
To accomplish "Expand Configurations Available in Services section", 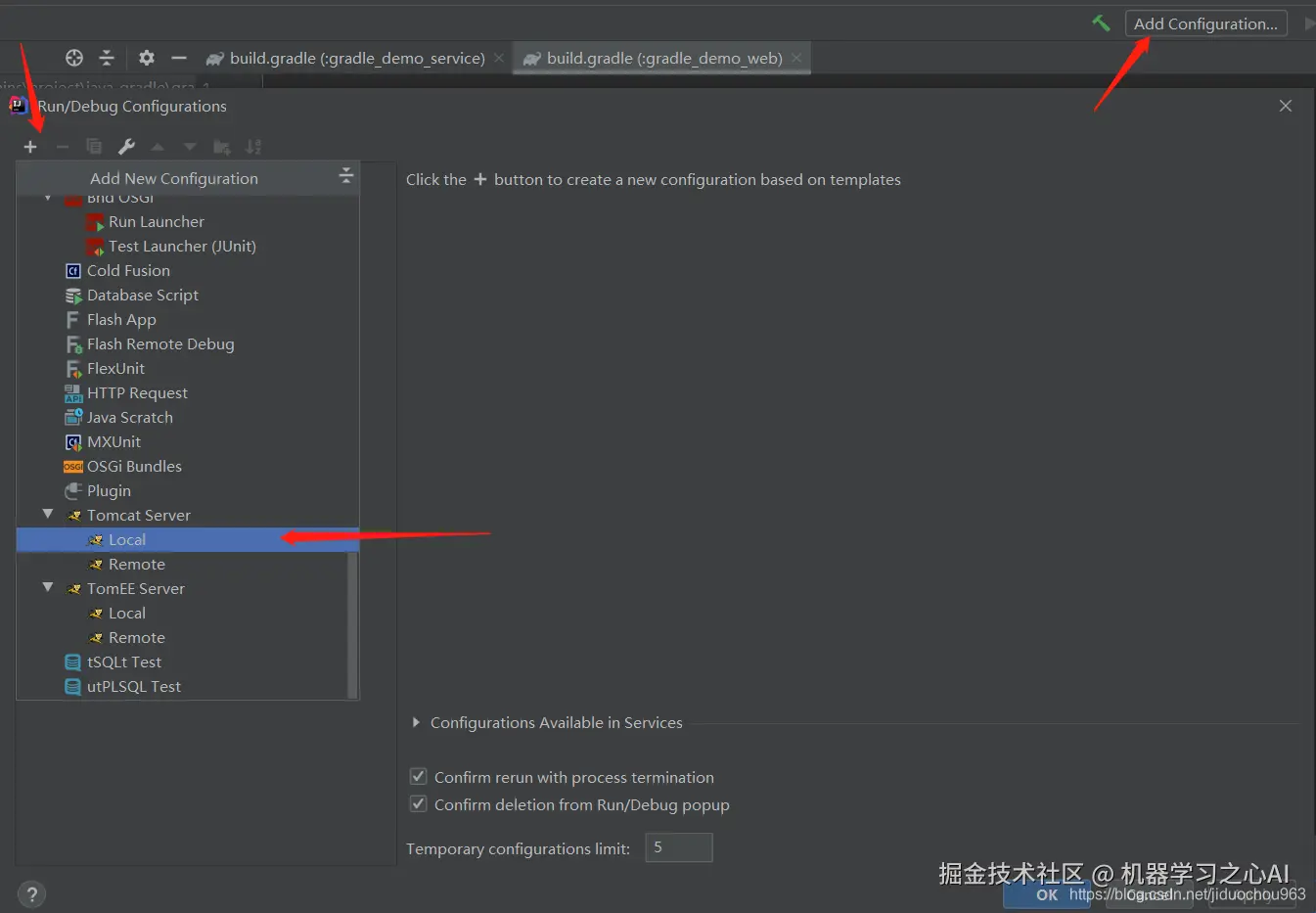I will tap(416, 722).
